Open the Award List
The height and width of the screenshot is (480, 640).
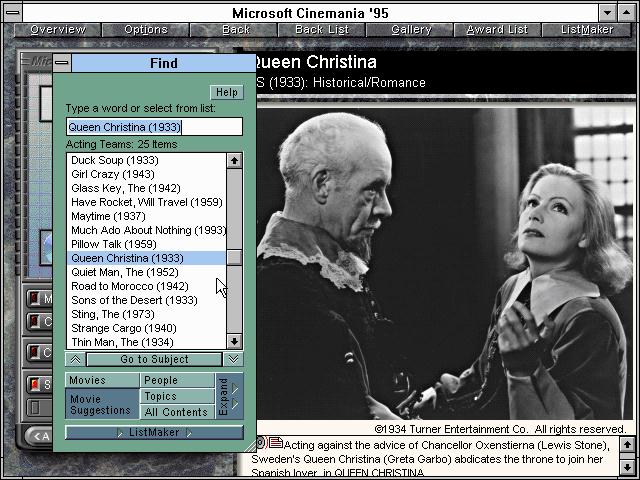click(x=497, y=30)
